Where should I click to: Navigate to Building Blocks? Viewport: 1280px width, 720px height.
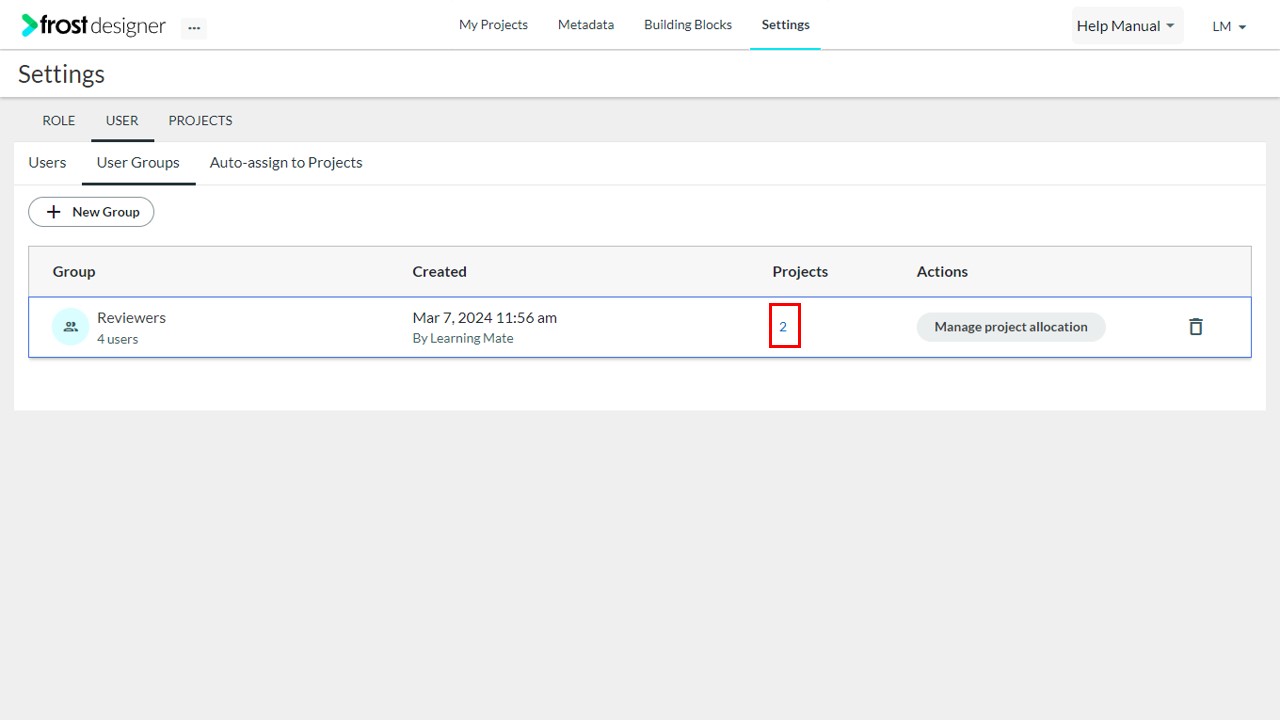click(x=688, y=25)
